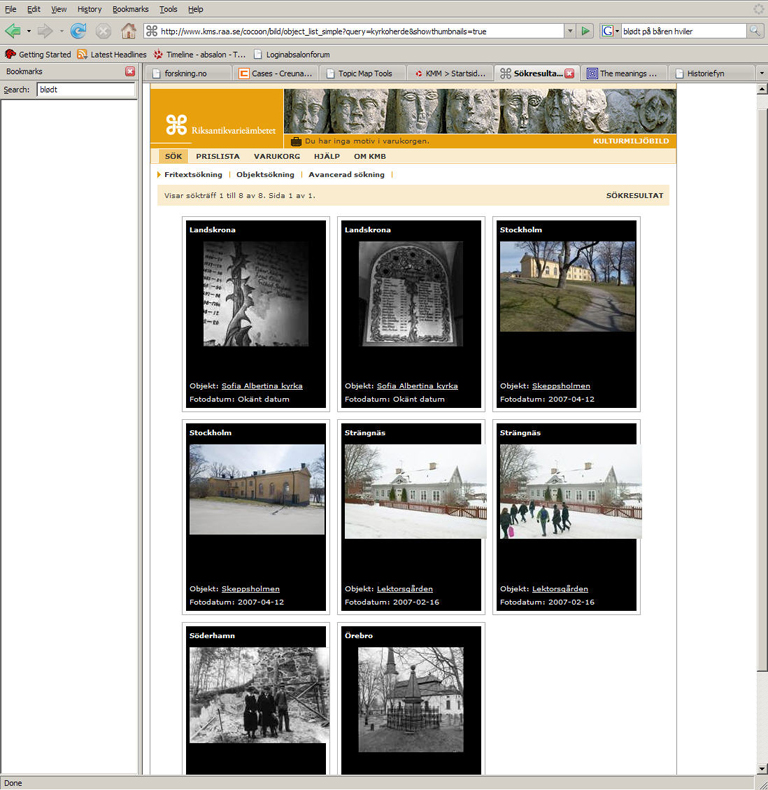Close the Sökresultat tab
This screenshot has width=768, height=790.
tap(569, 73)
